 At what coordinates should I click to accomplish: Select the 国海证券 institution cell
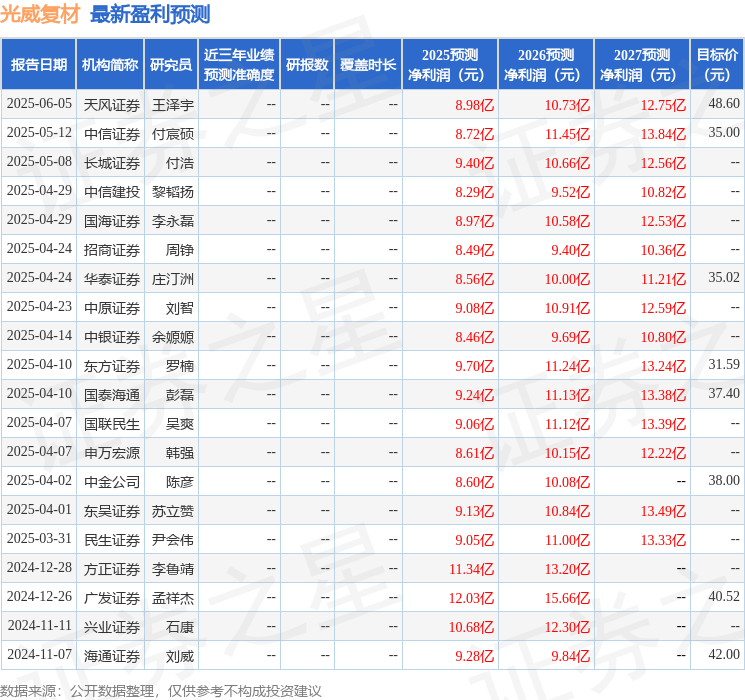click(112, 221)
